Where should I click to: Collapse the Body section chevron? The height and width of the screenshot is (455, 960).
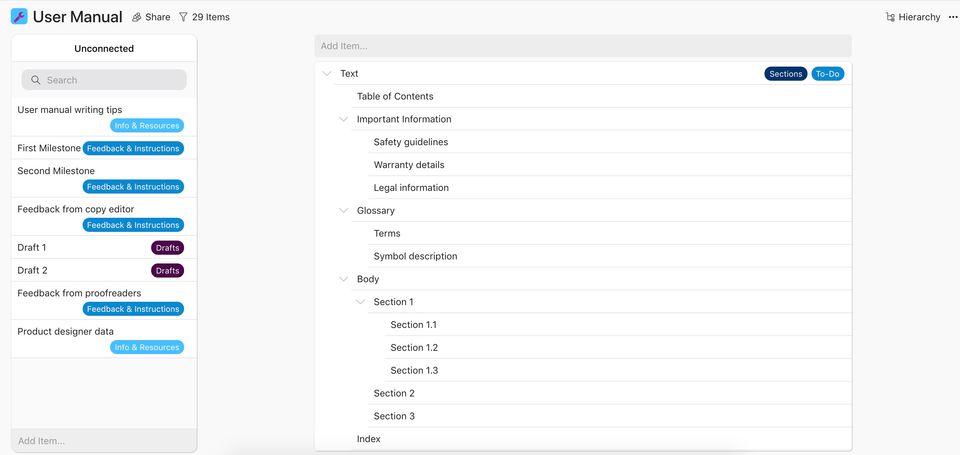344,280
